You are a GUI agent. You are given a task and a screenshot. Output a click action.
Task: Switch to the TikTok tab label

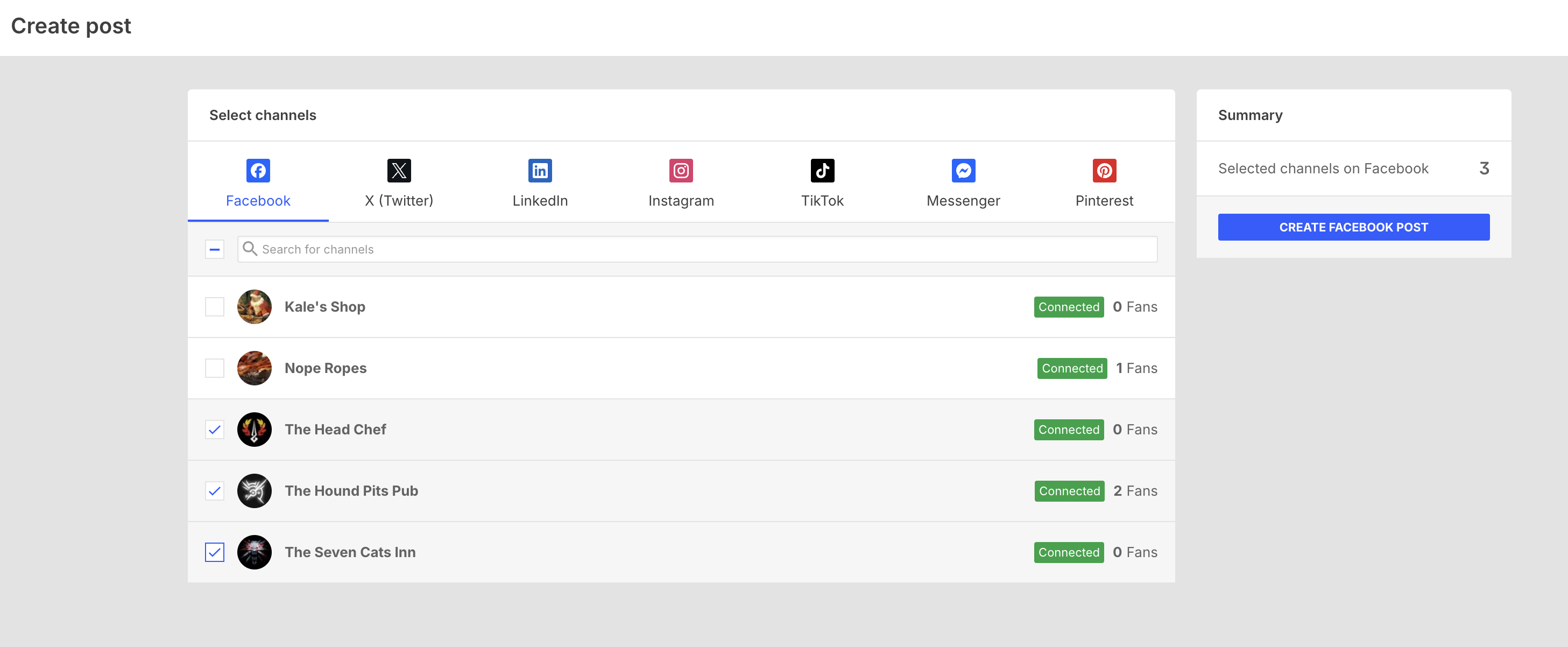click(822, 201)
